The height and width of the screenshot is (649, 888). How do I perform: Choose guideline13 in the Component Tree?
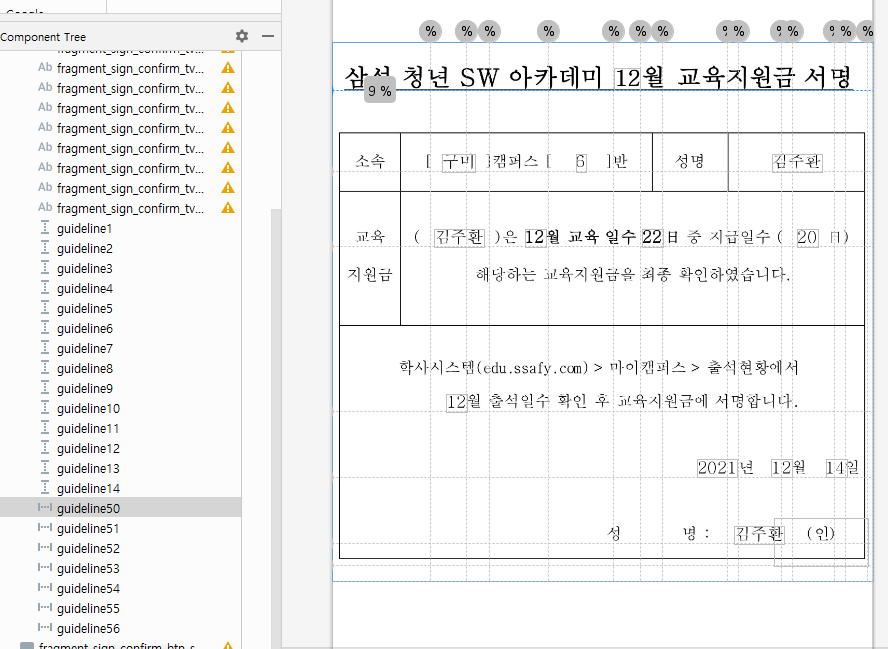[x=120, y=468]
